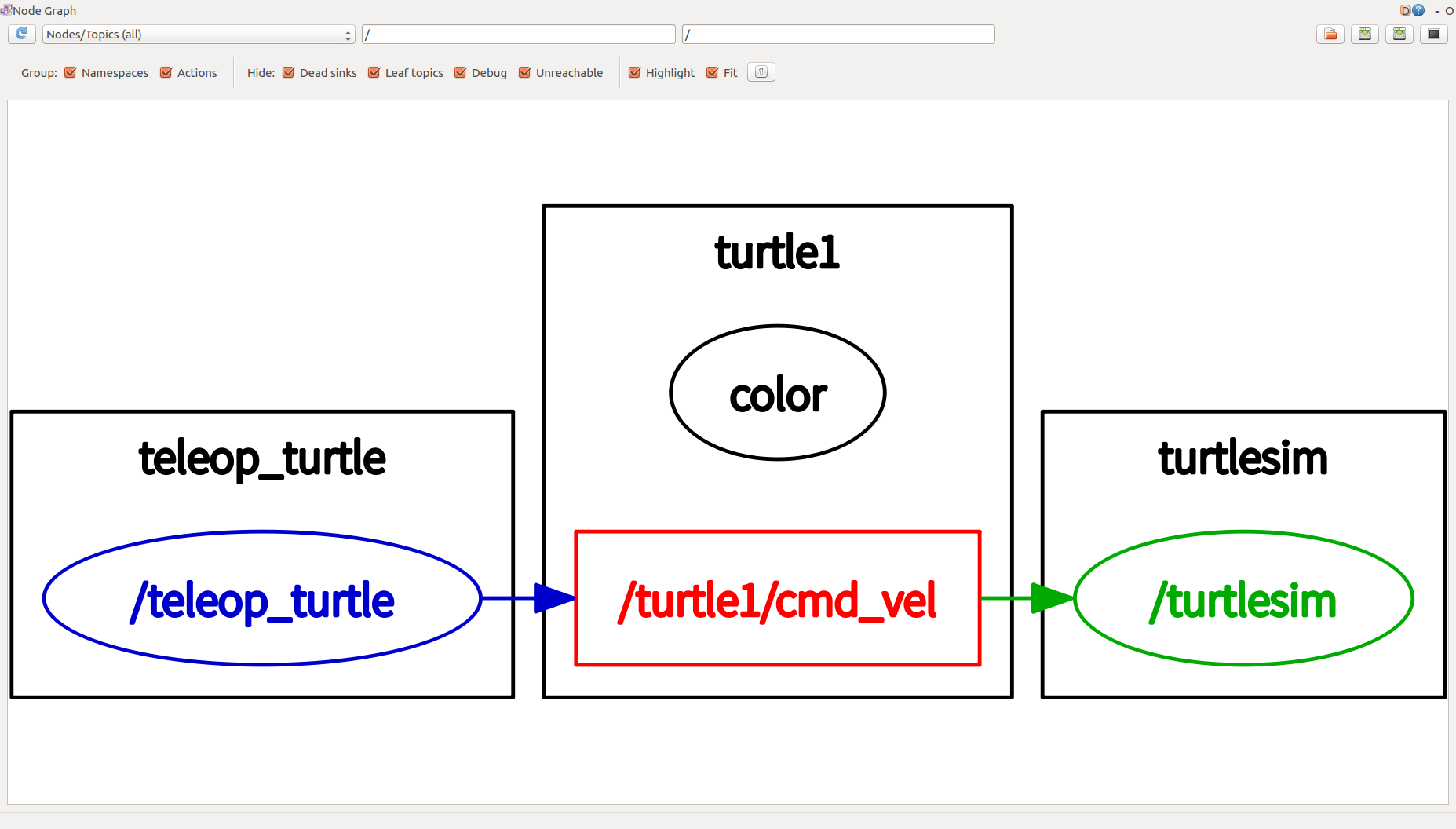Image resolution: width=1456 pixels, height=829 pixels.
Task: Load DOT graph from file folder icon
Action: click(x=1330, y=34)
